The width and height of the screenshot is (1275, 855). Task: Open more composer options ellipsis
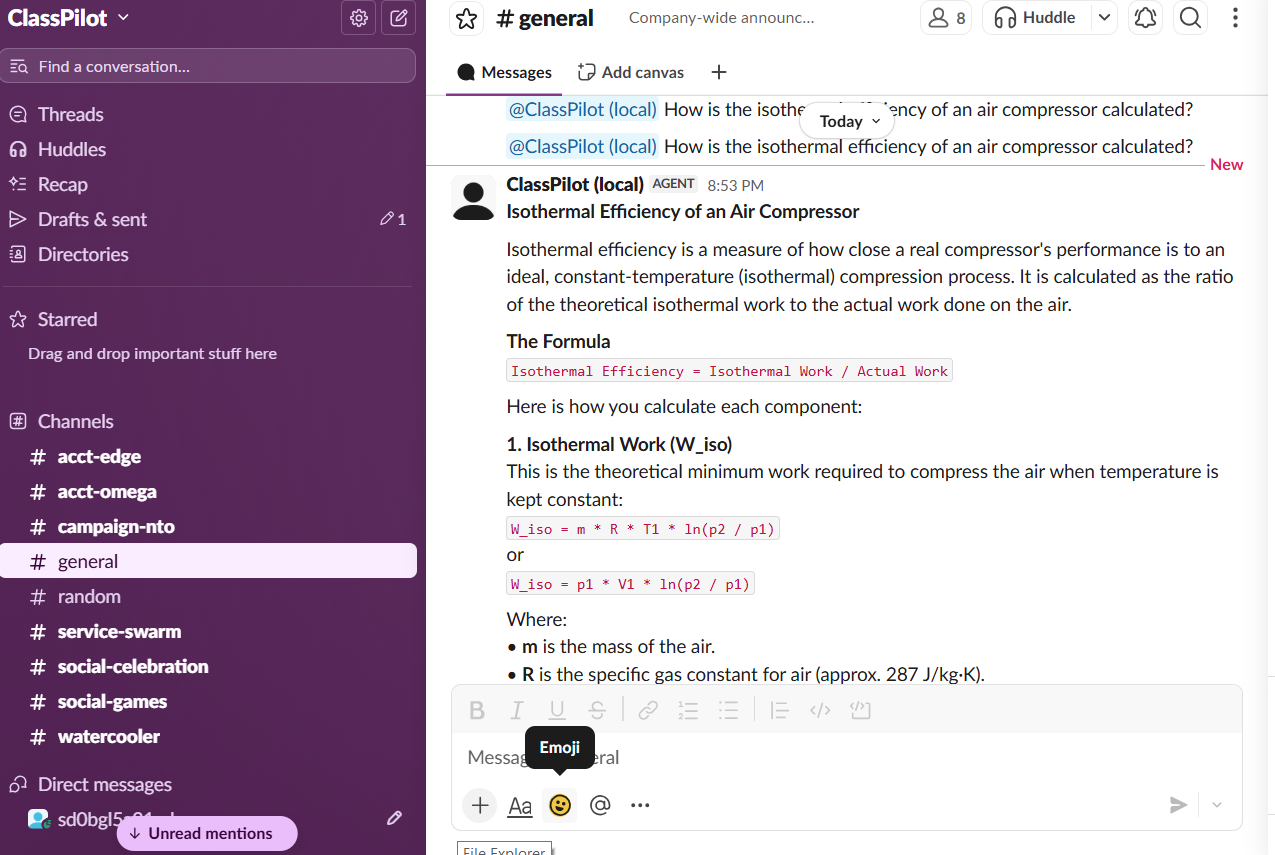coord(640,805)
